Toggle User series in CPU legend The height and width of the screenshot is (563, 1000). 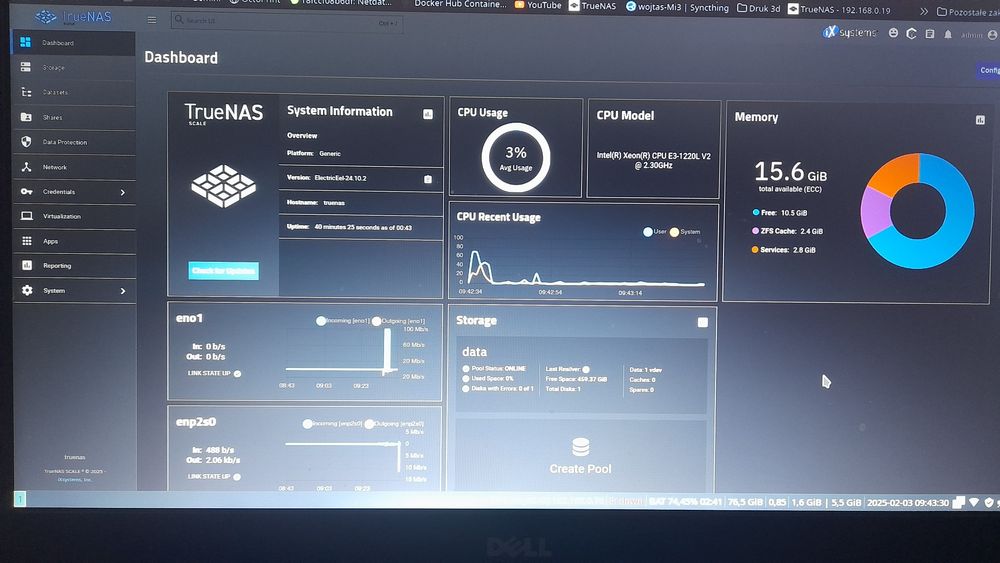(654, 231)
